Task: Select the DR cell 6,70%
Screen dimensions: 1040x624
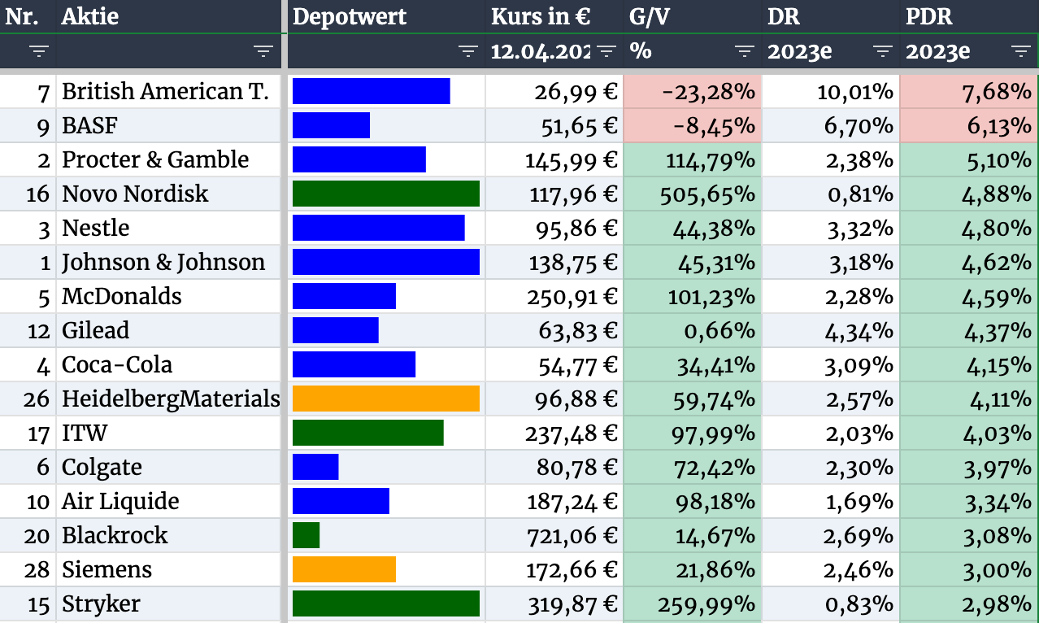Action: coord(830,125)
